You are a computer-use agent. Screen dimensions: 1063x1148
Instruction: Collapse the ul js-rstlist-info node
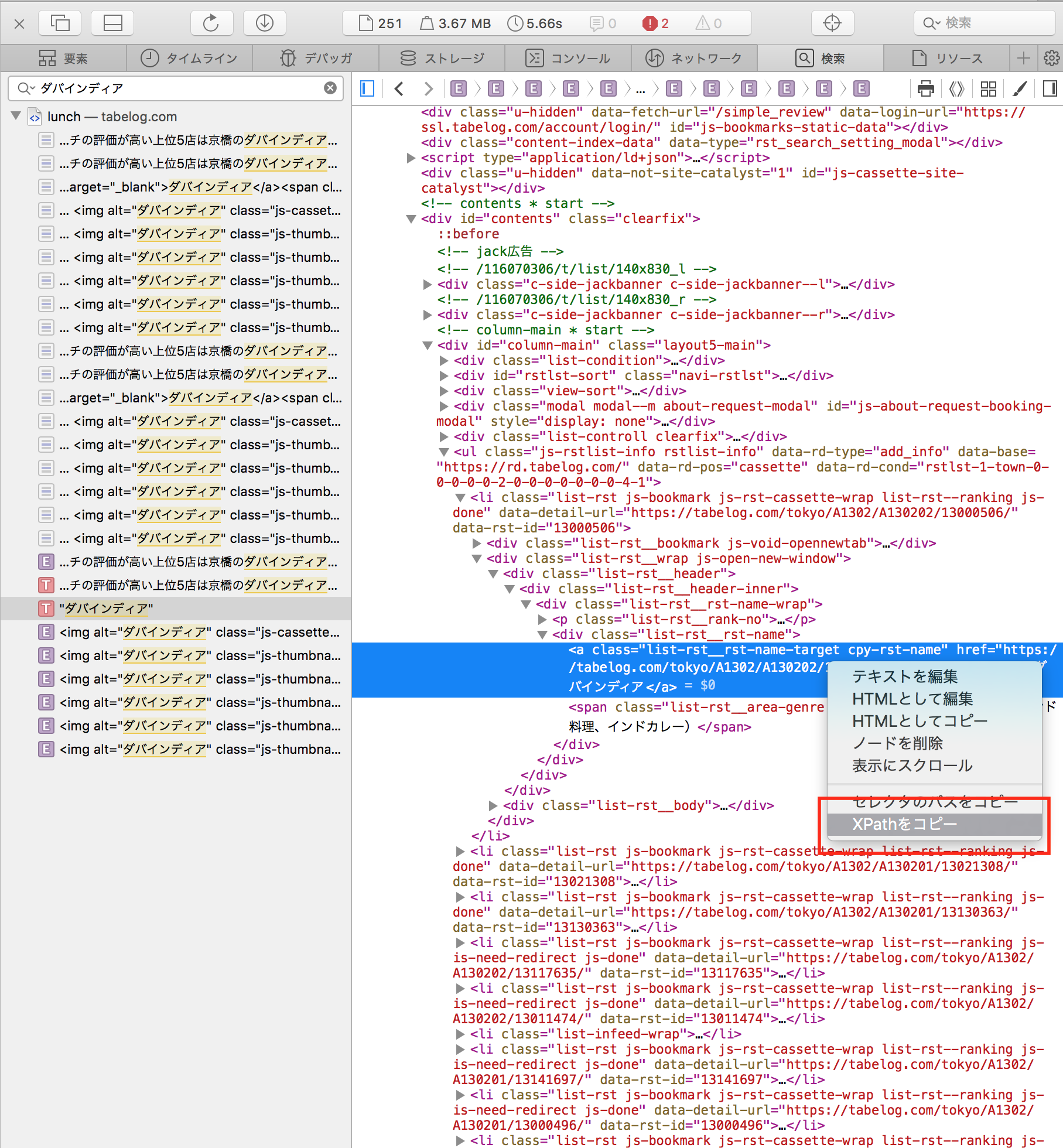(x=444, y=452)
